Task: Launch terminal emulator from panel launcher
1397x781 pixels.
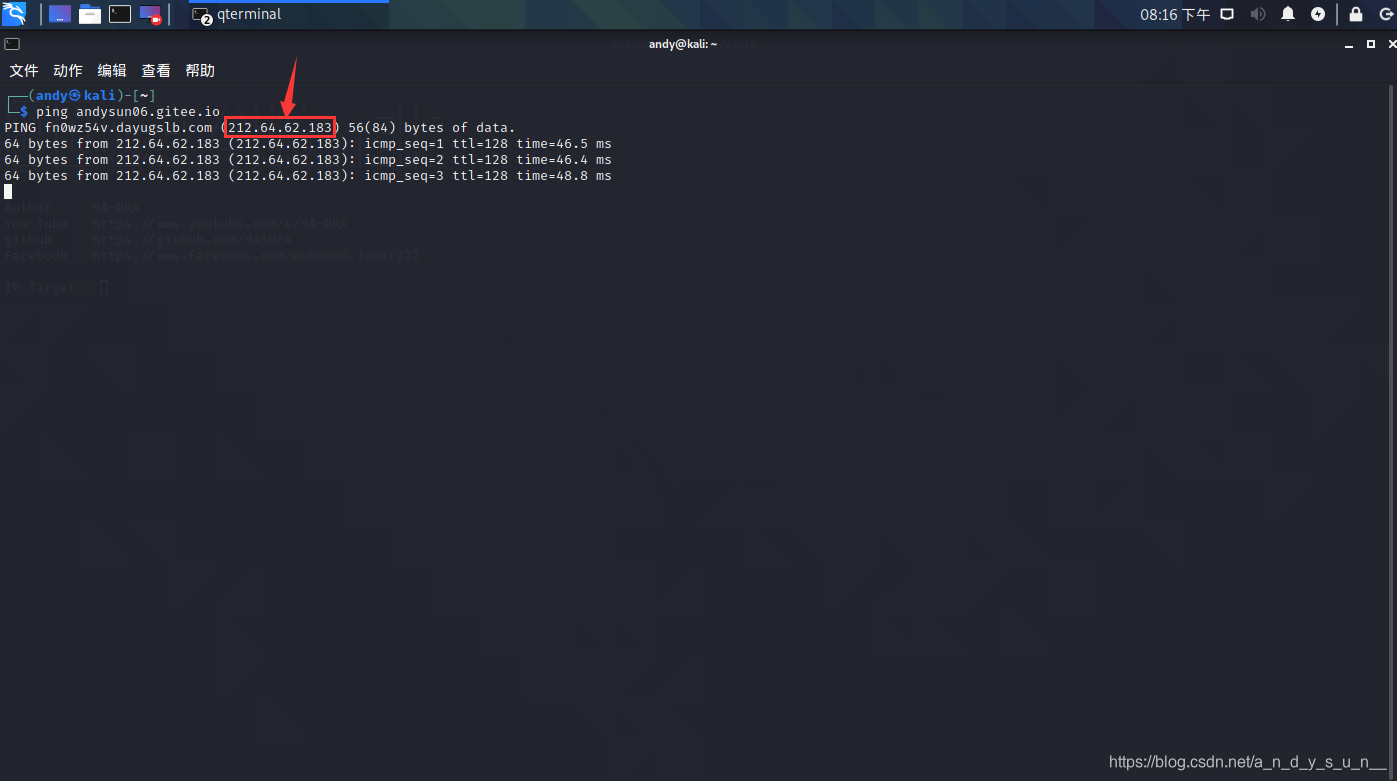Action: click(x=120, y=14)
